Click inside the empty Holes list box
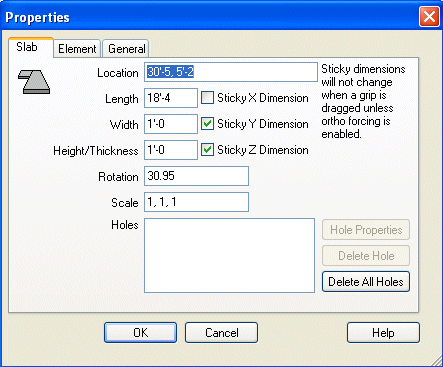Screen dimensions: 443x367 [229, 256]
